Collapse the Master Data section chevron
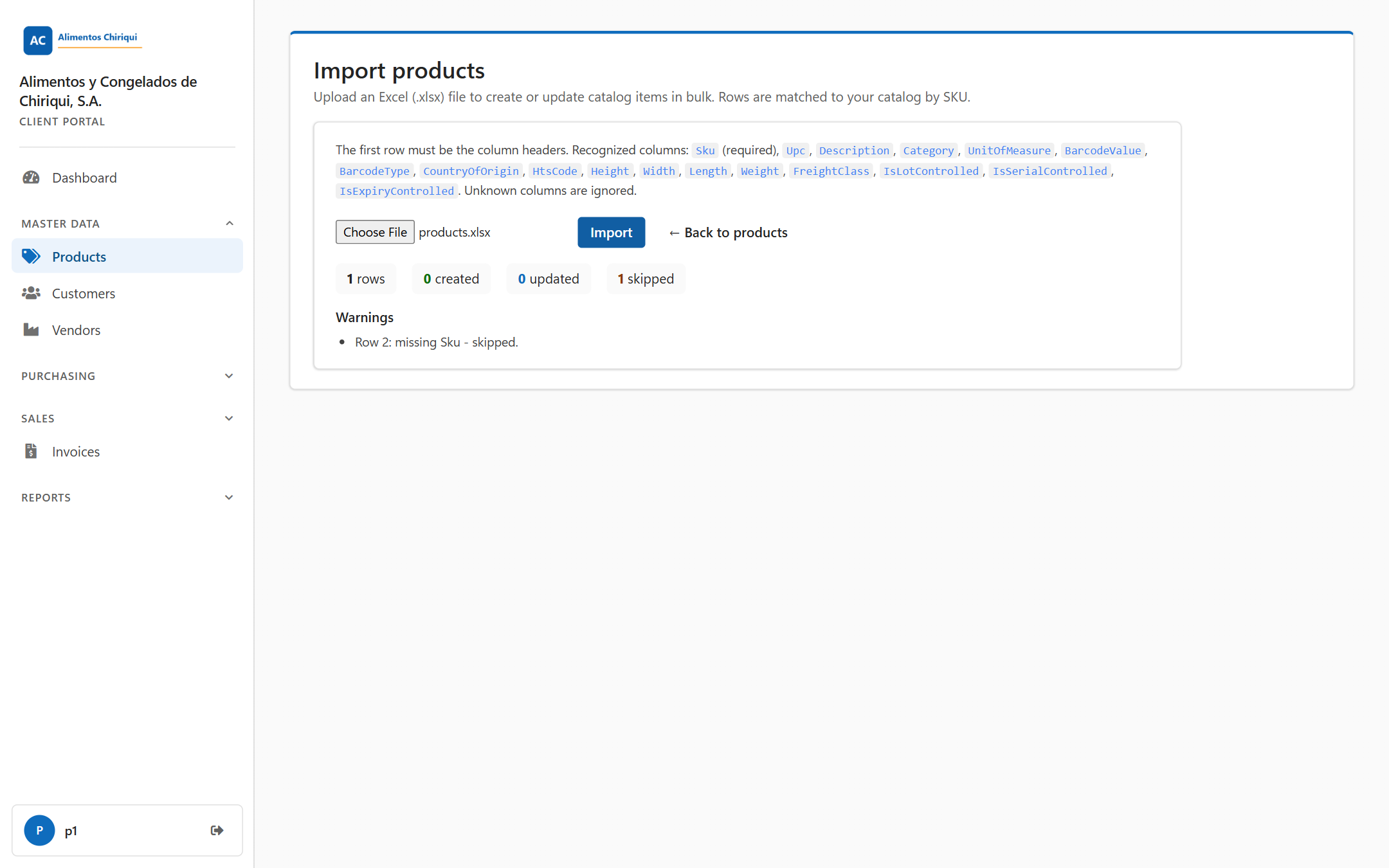Viewport: 1389px width, 868px height. coord(230,223)
